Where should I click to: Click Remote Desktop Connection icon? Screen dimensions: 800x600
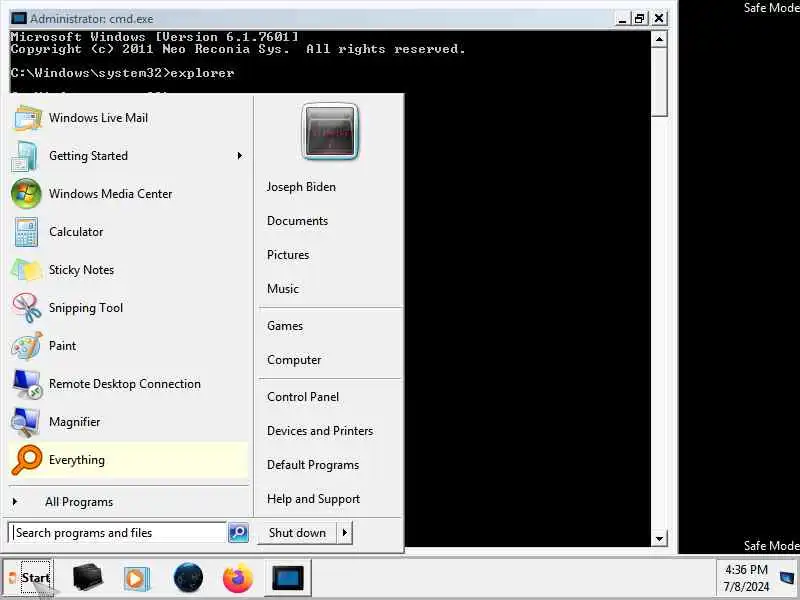27,384
